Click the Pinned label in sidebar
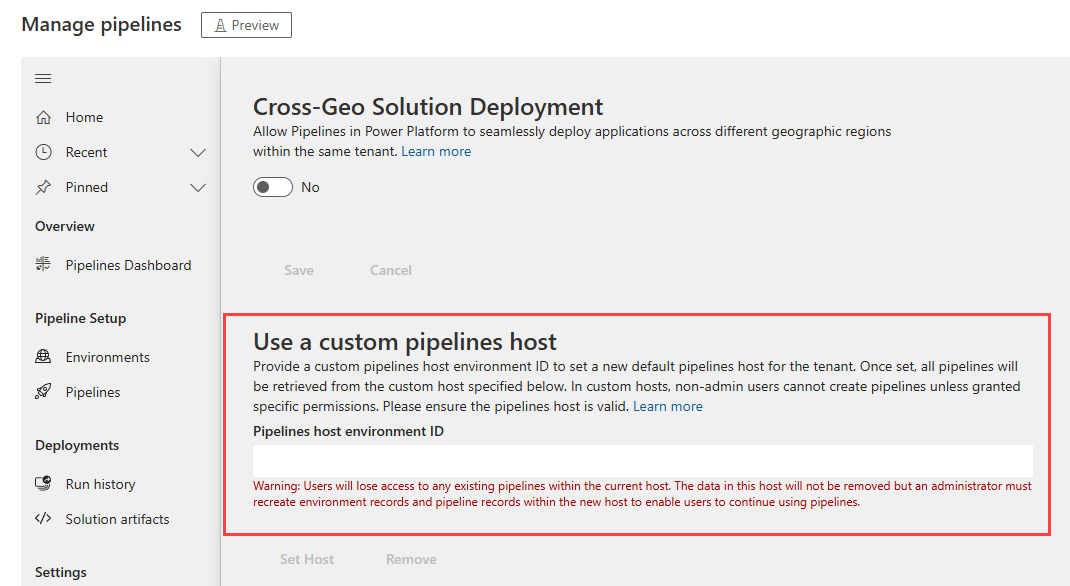This screenshot has height=586, width=1070. [87, 187]
